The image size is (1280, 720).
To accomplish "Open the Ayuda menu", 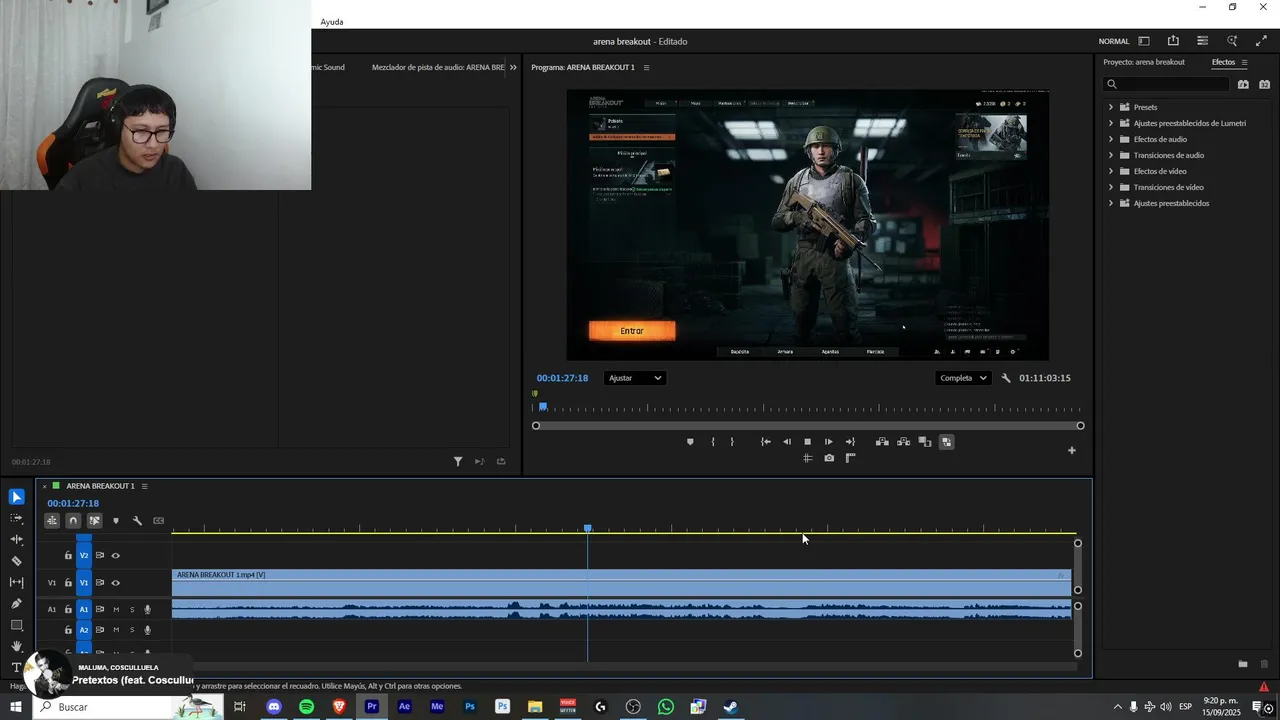I will click(332, 22).
